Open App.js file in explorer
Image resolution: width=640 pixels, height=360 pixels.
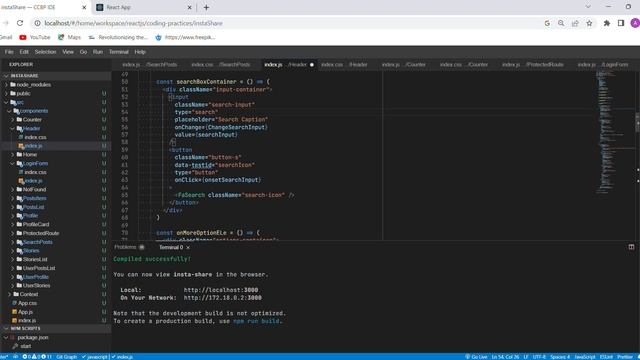click(x=25, y=312)
